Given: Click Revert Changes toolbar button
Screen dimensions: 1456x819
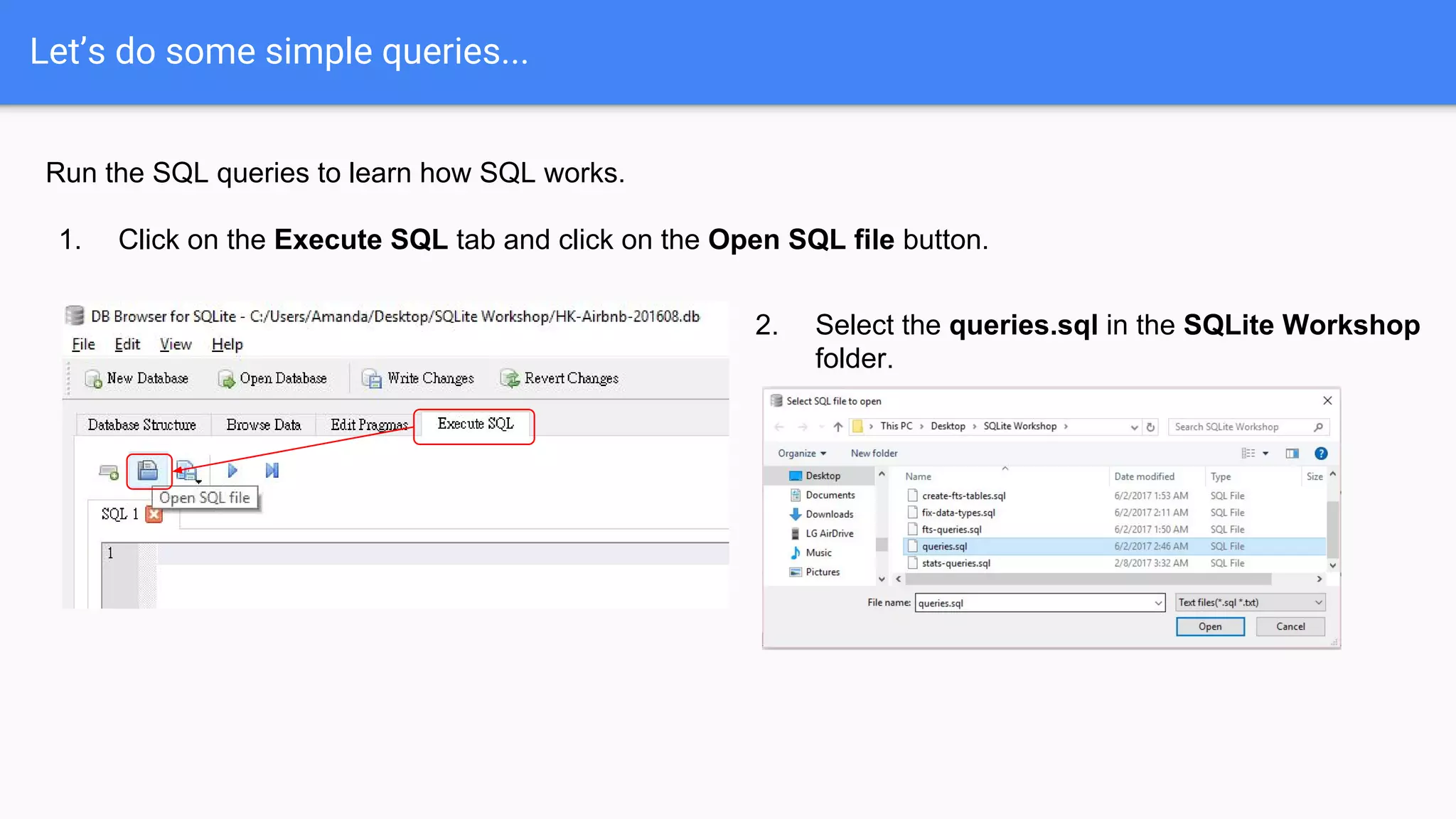Looking at the screenshot, I should [560, 378].
